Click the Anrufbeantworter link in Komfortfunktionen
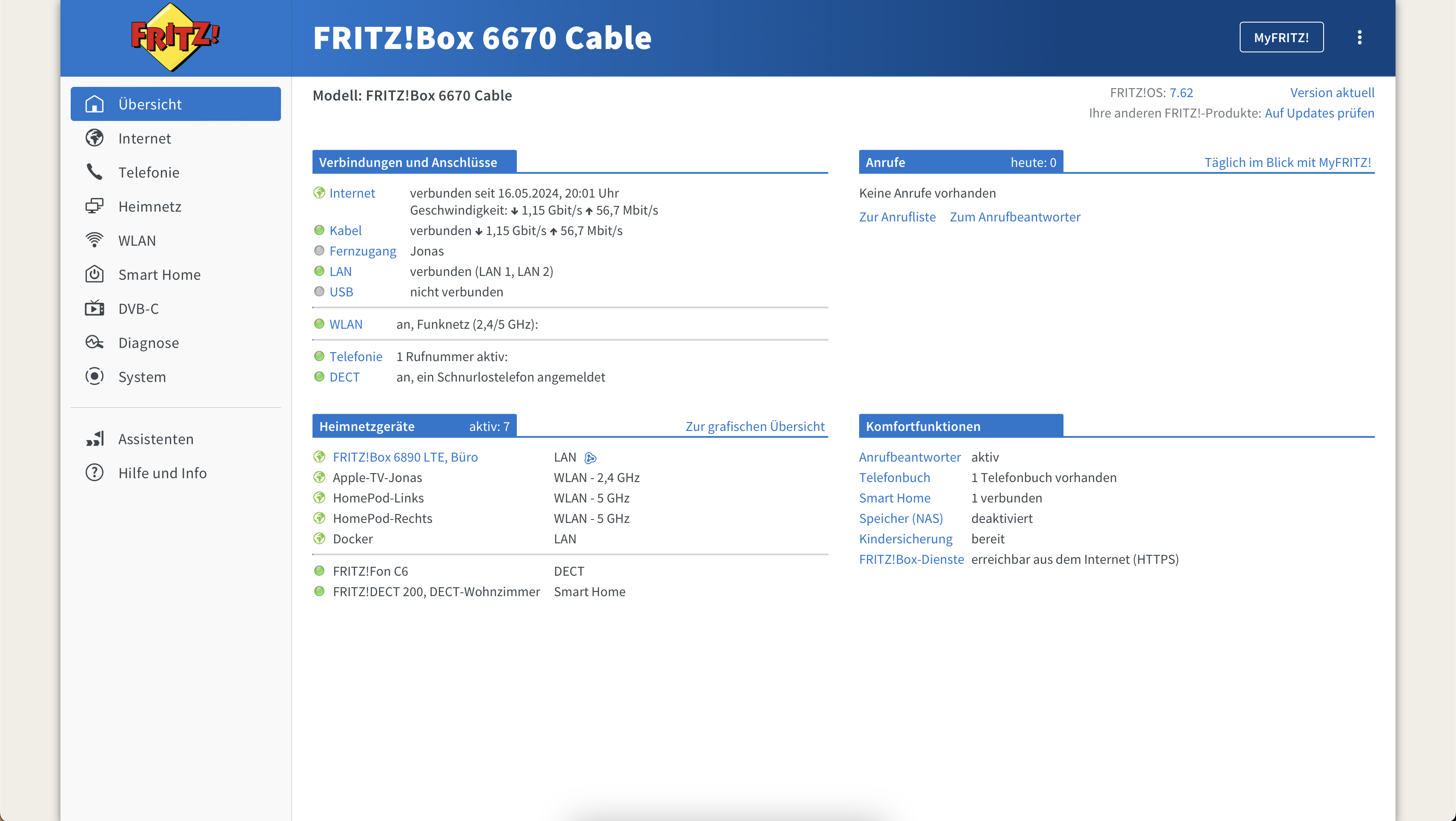The image size is (1456, 821). coord(909,457)
